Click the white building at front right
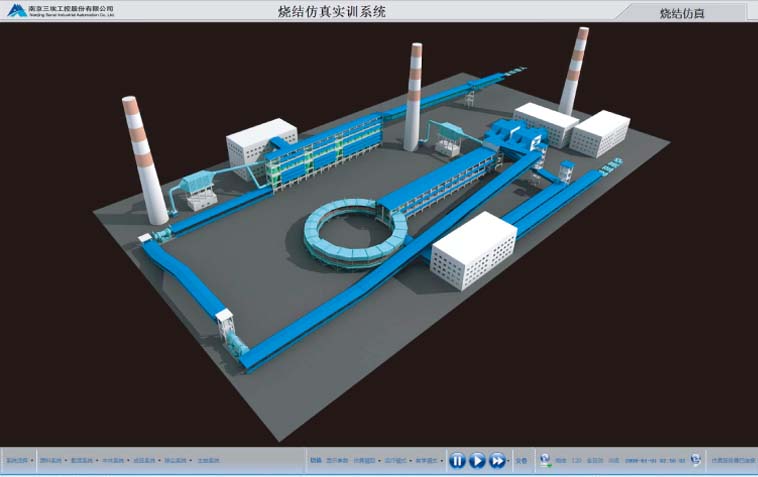 point(473,250)
